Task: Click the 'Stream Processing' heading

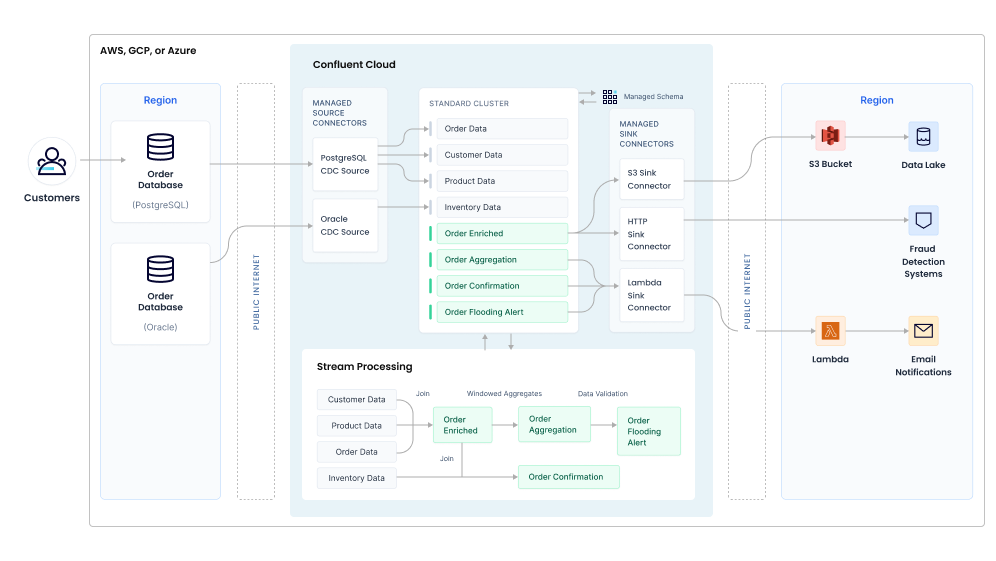Action: point(365,367)
